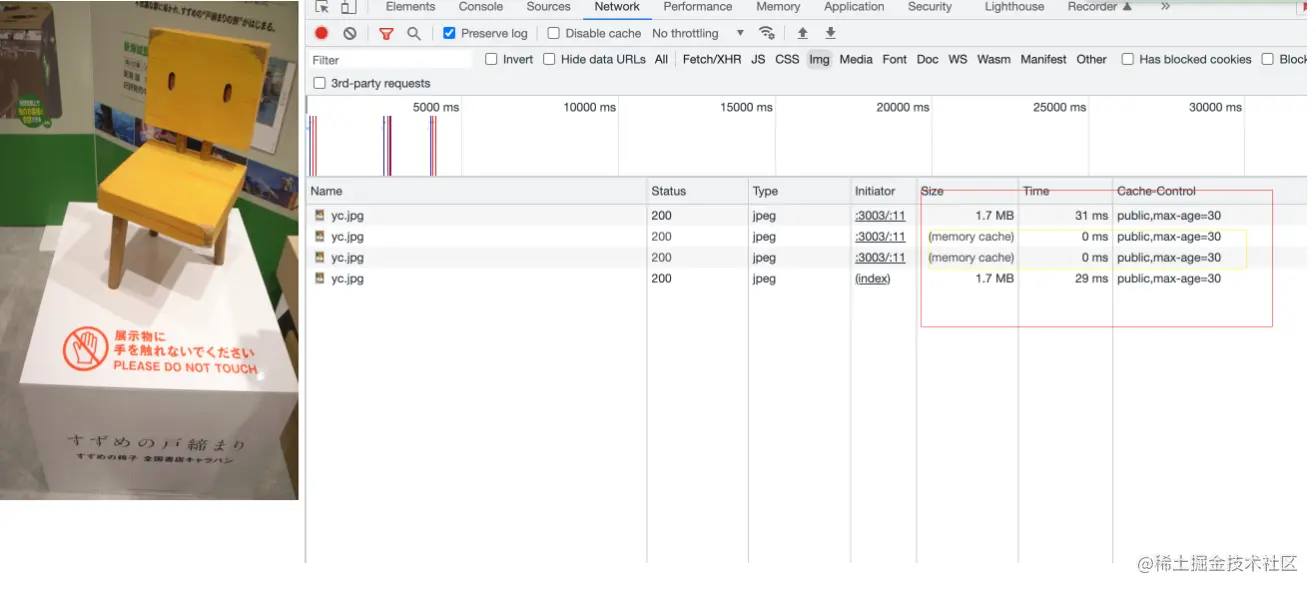This screenshot has height=592, width=1316.
Task: Filter by JS requests
Action: tap(758, 59)
